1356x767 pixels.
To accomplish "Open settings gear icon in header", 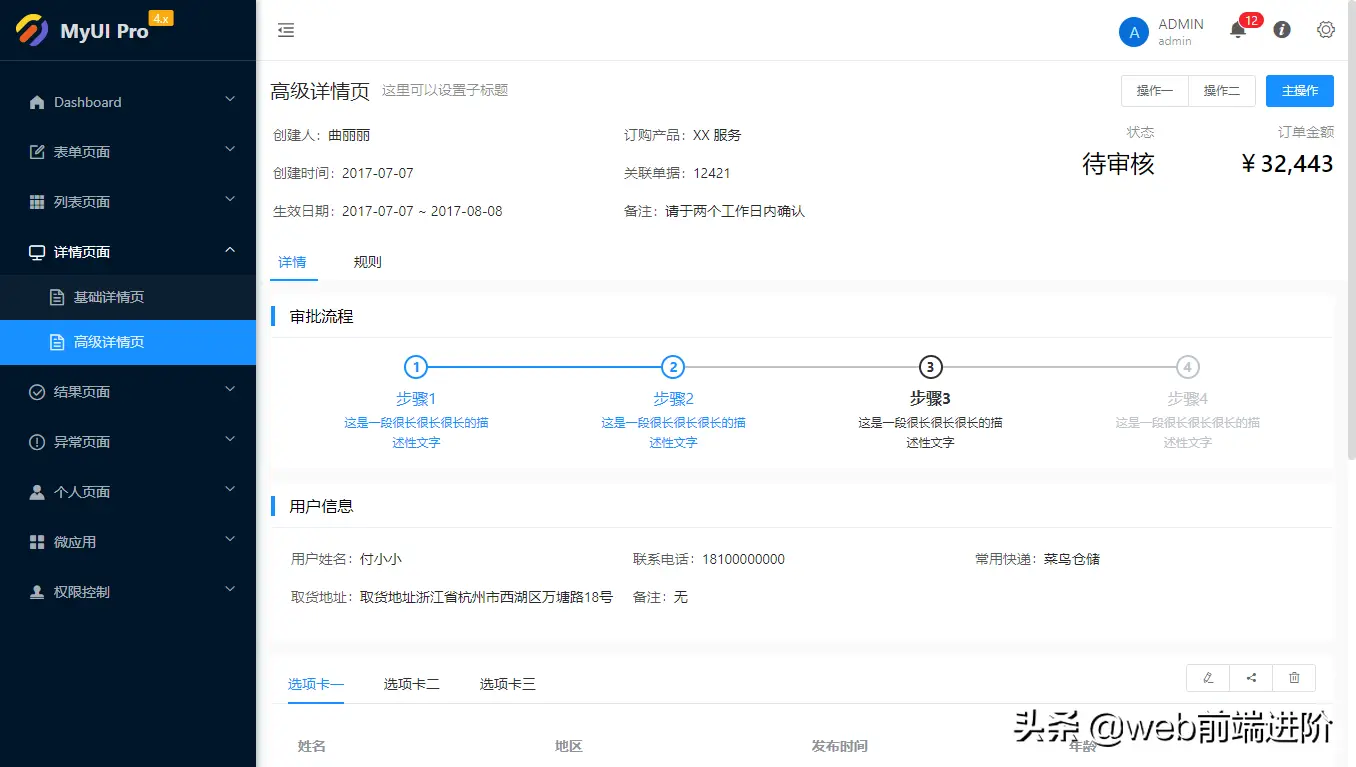I will point(1326,30).
